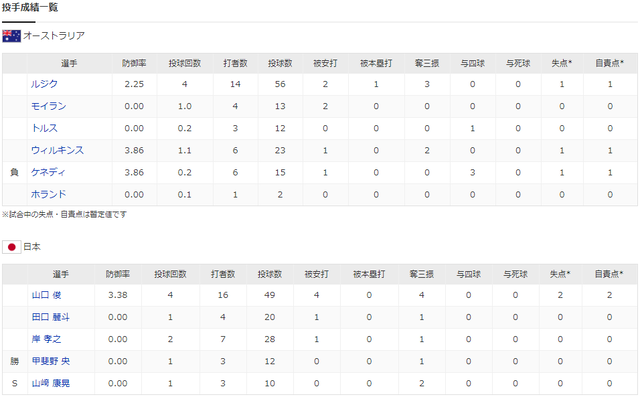
Task: Open player link 山﨑 康晃
Action: (x=51, y=383)
